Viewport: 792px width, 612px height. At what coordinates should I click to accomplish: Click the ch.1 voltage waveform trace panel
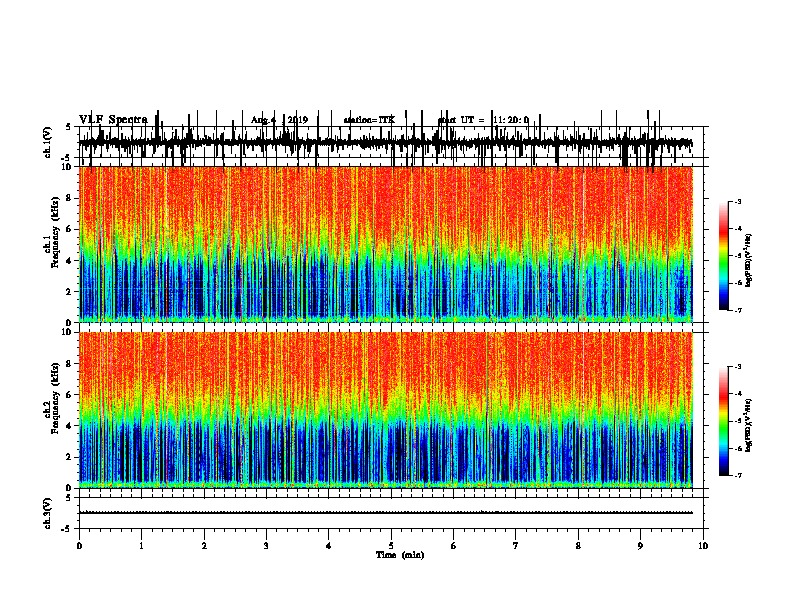tap(391, 142)
